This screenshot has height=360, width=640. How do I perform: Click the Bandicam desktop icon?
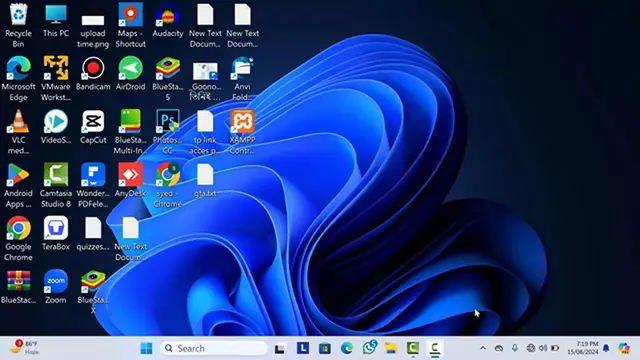click(93, 73)
